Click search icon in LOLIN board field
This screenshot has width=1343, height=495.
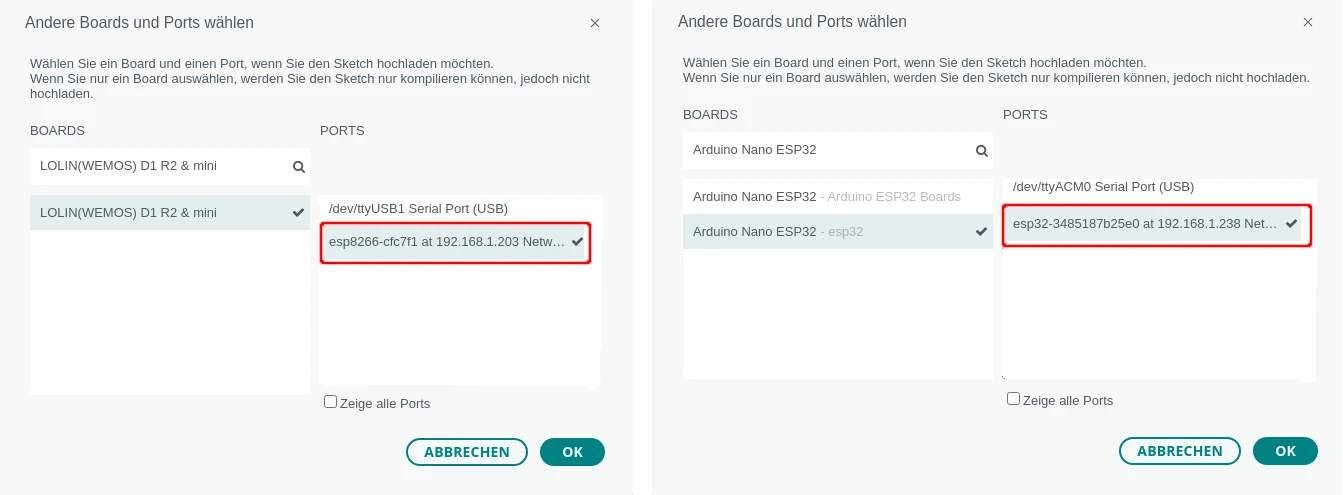click(x=298, y=167)
